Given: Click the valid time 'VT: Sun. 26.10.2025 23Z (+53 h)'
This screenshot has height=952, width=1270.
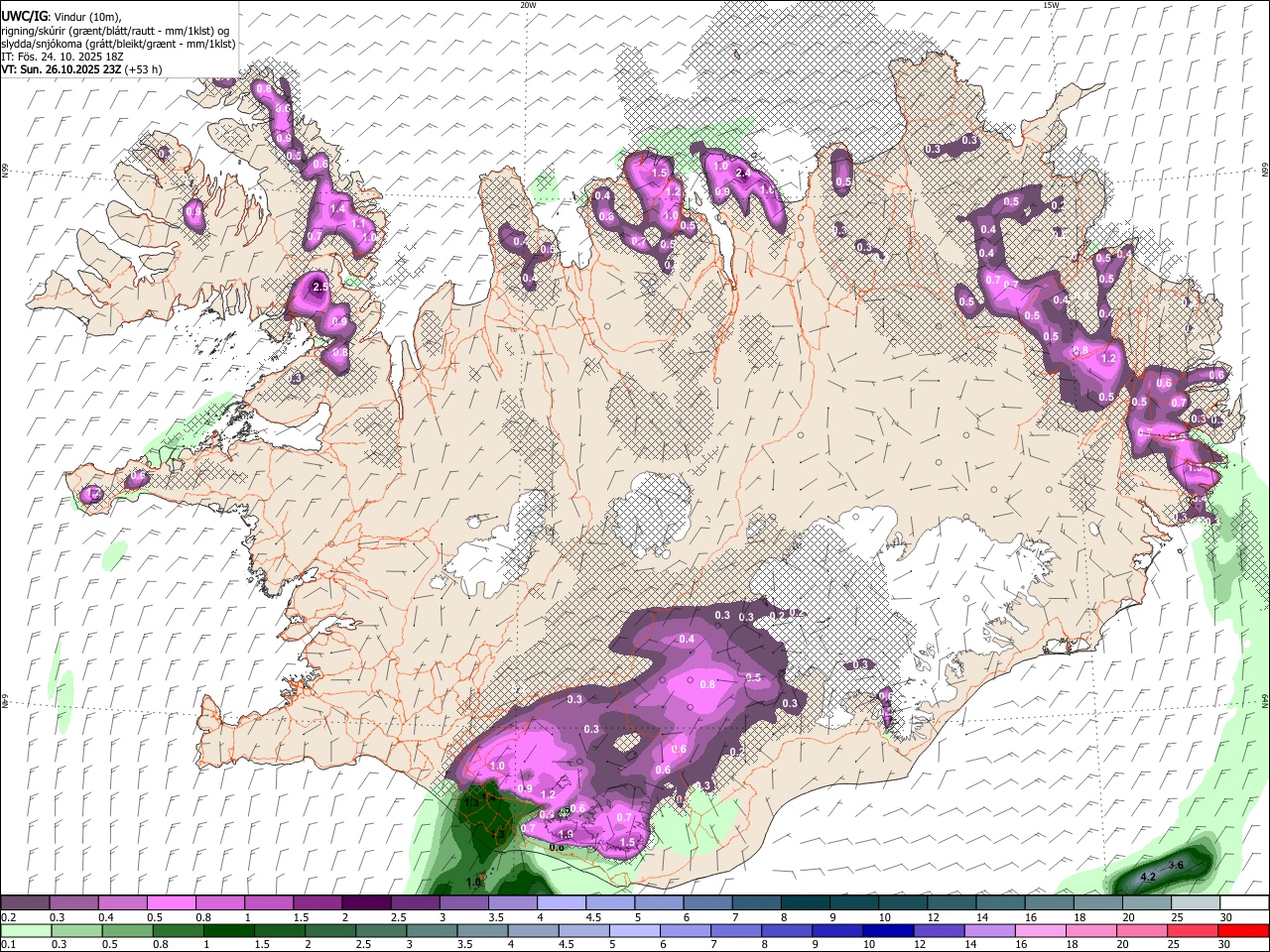Looking at the screenshot, I should tap(81, 69).
